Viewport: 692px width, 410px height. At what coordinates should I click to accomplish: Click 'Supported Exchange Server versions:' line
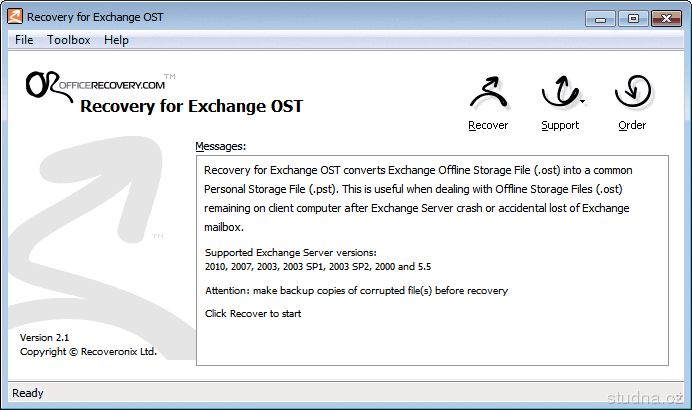tap(290, 252)
